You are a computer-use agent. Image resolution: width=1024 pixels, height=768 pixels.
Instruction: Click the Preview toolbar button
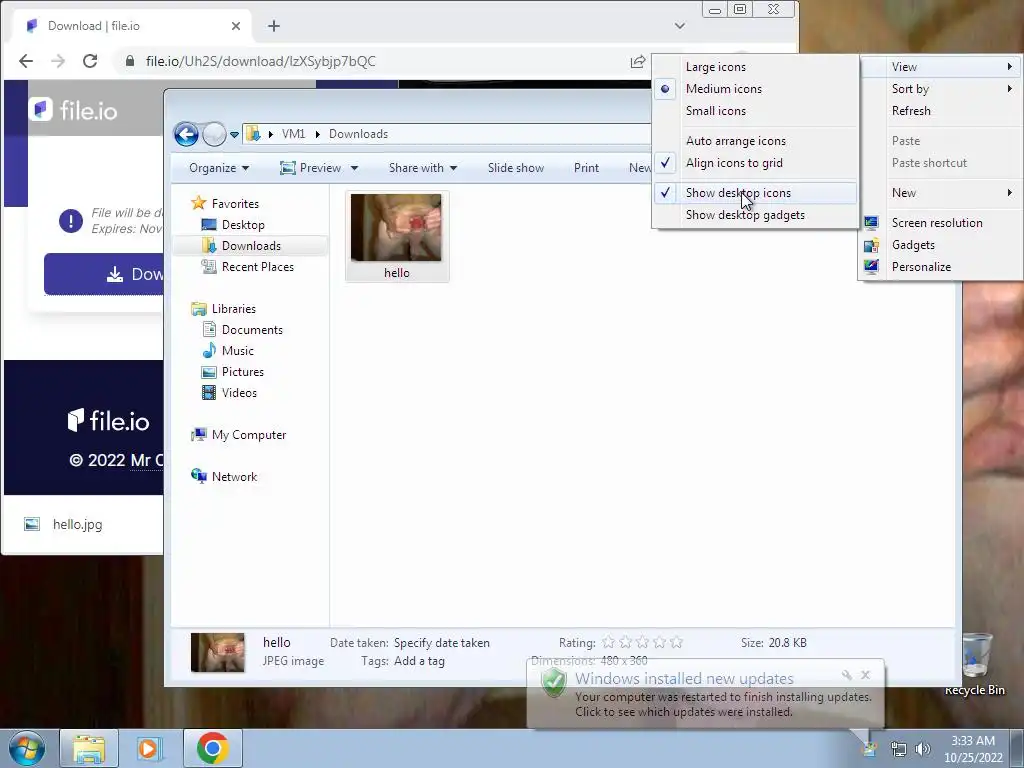pyautogui.click(x=310, y=168)
